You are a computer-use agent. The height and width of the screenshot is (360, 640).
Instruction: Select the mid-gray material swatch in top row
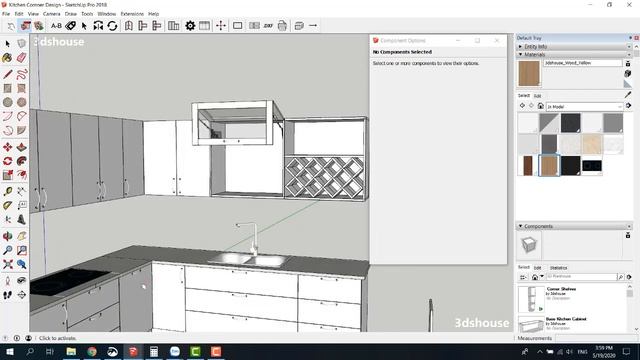[x=613, y=123]
